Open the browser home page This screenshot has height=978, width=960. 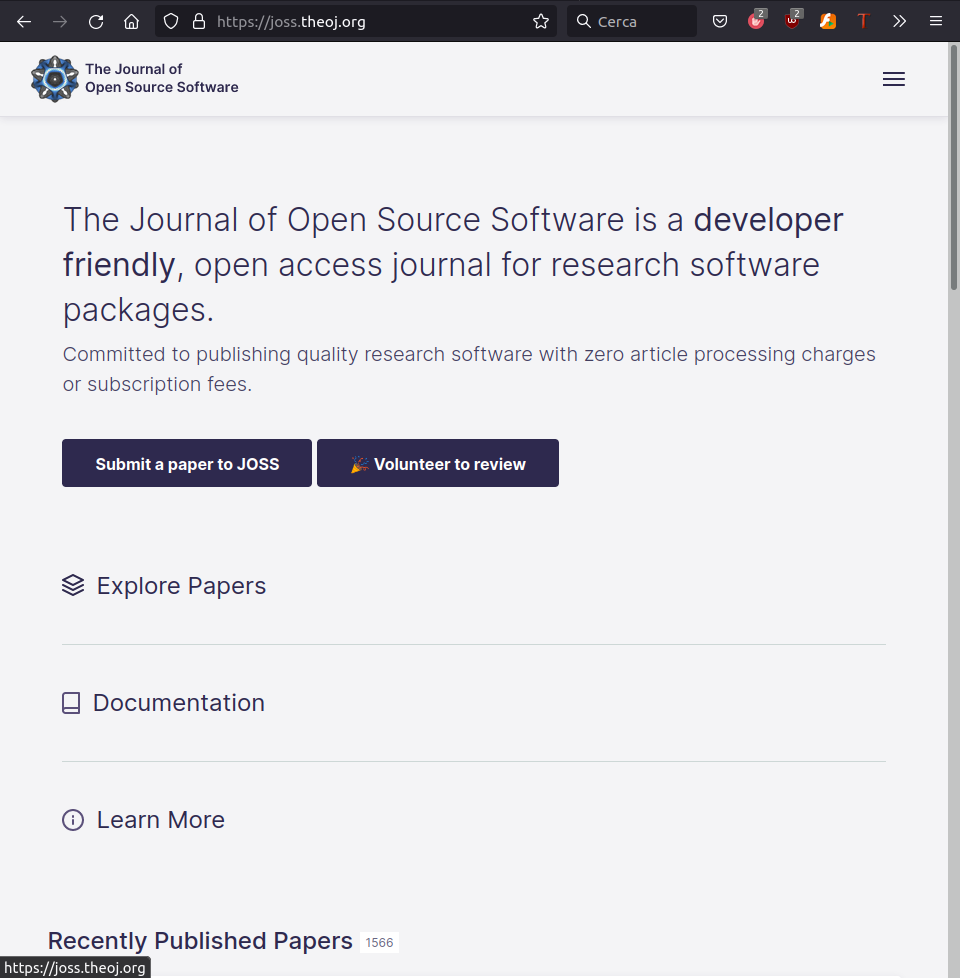coord(132,22)
